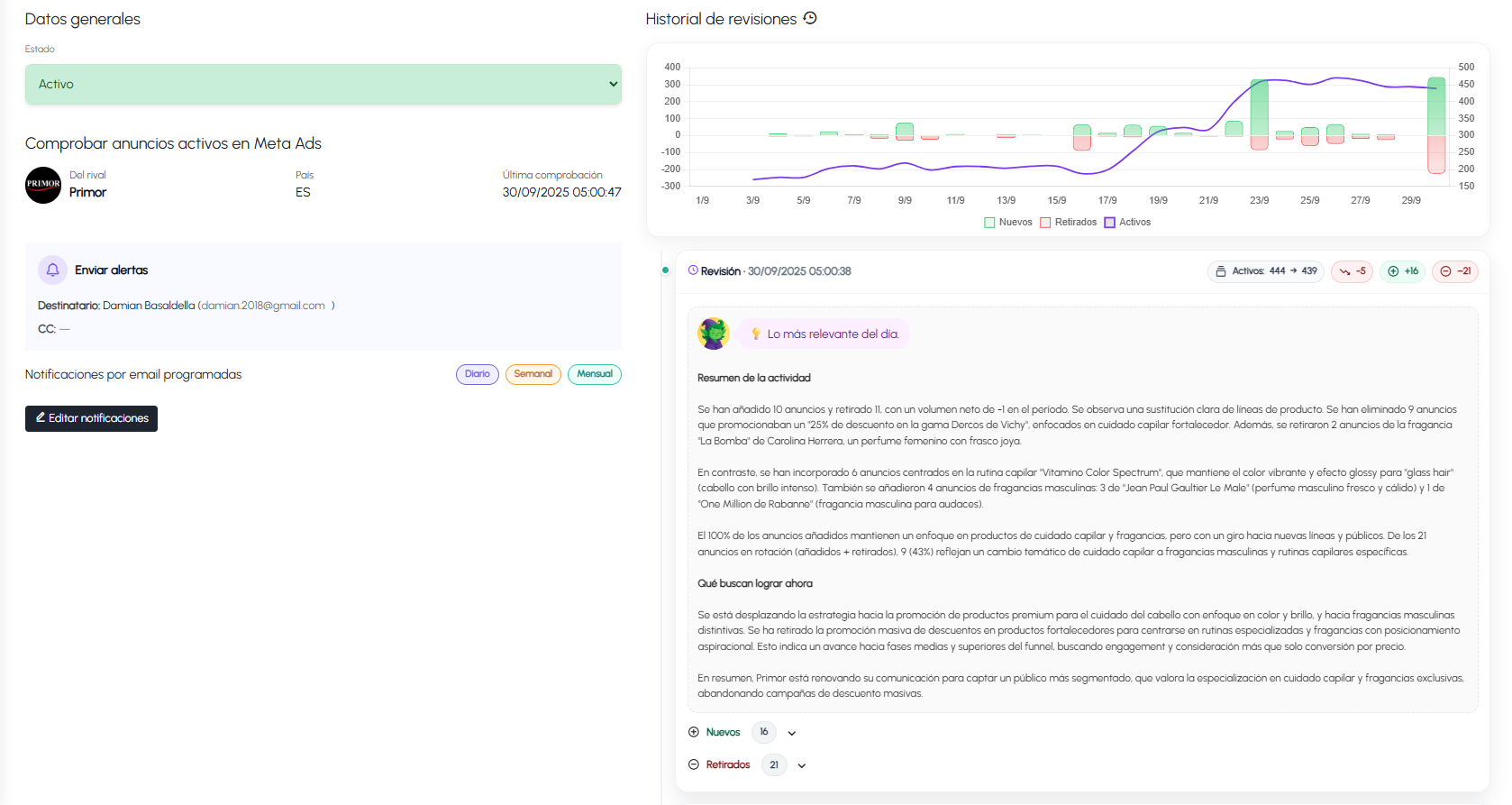1512x805 pixels.
Task: Toggle Activos series in chart legend
Action: [1127, 222]
